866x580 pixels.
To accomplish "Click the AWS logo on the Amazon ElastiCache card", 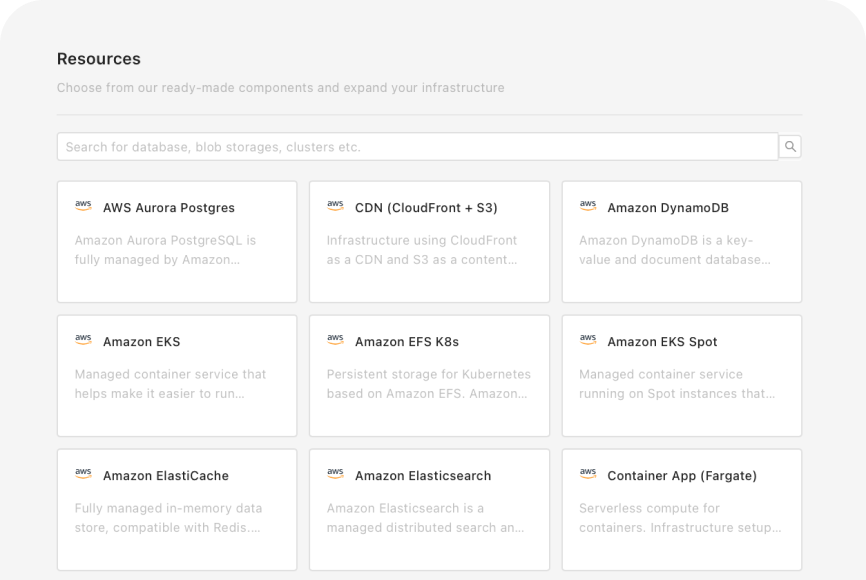I will click(x=84, y=474).
